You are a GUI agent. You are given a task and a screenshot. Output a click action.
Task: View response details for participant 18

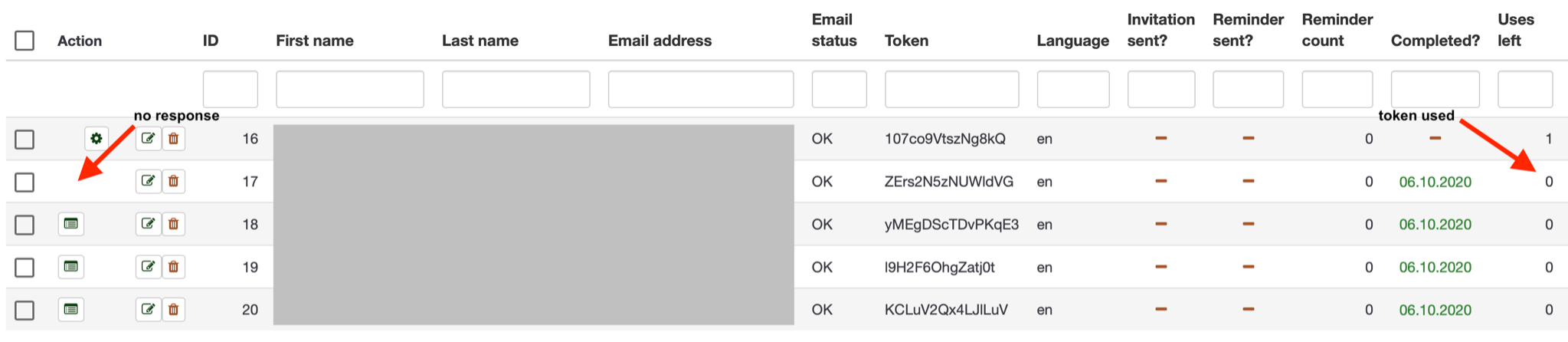(x=71, y=224)
